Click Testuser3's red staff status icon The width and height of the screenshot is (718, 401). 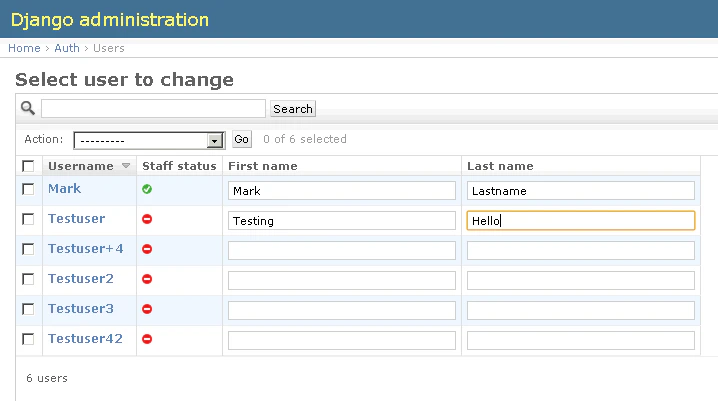[147, 309]
